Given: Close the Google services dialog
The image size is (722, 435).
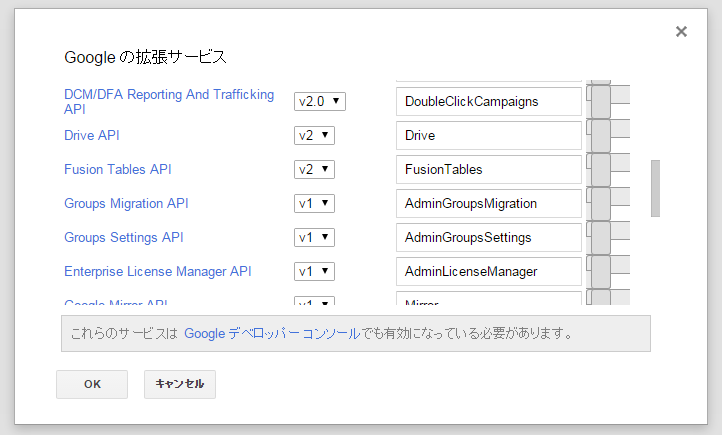Looking at the screenshot, I should point(681,31).
